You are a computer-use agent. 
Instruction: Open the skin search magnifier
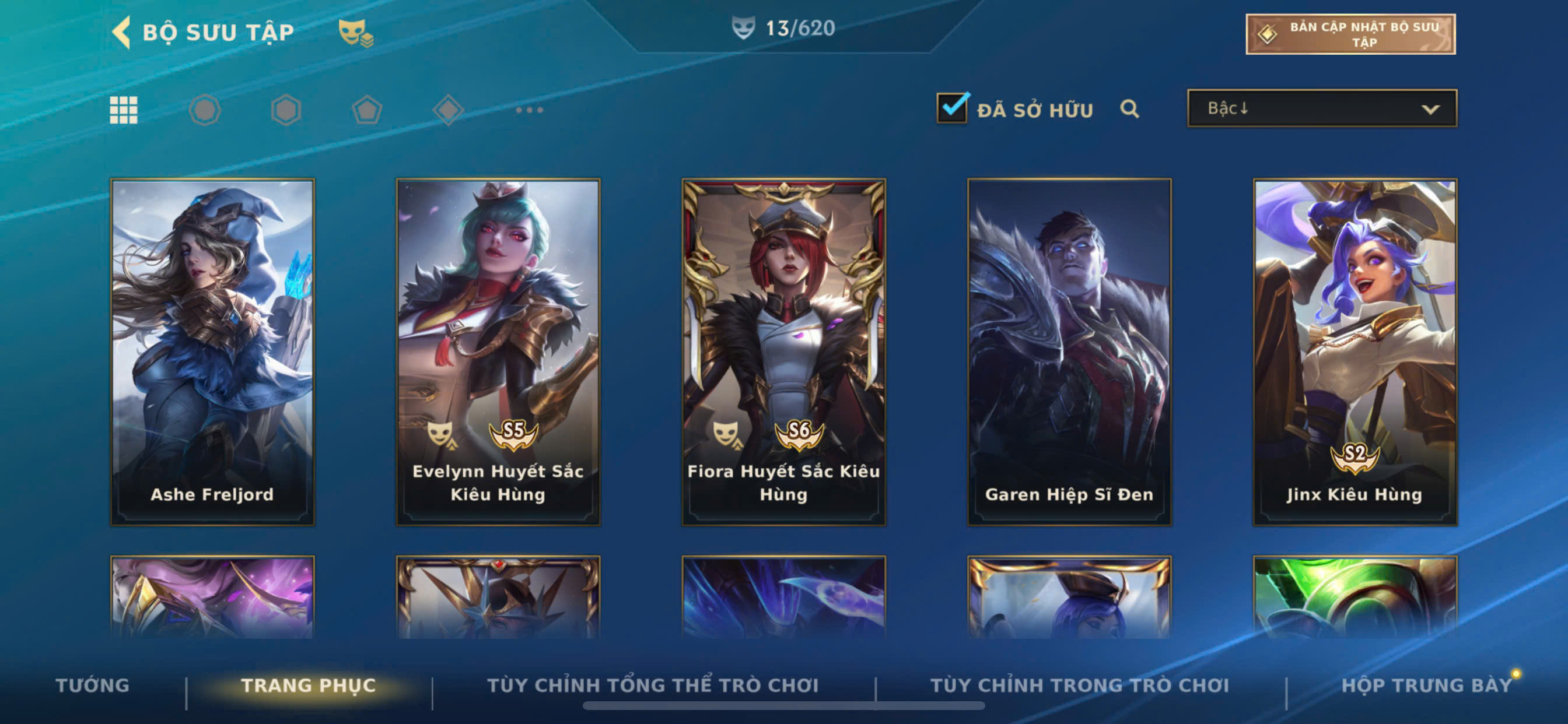point(1130,109)
